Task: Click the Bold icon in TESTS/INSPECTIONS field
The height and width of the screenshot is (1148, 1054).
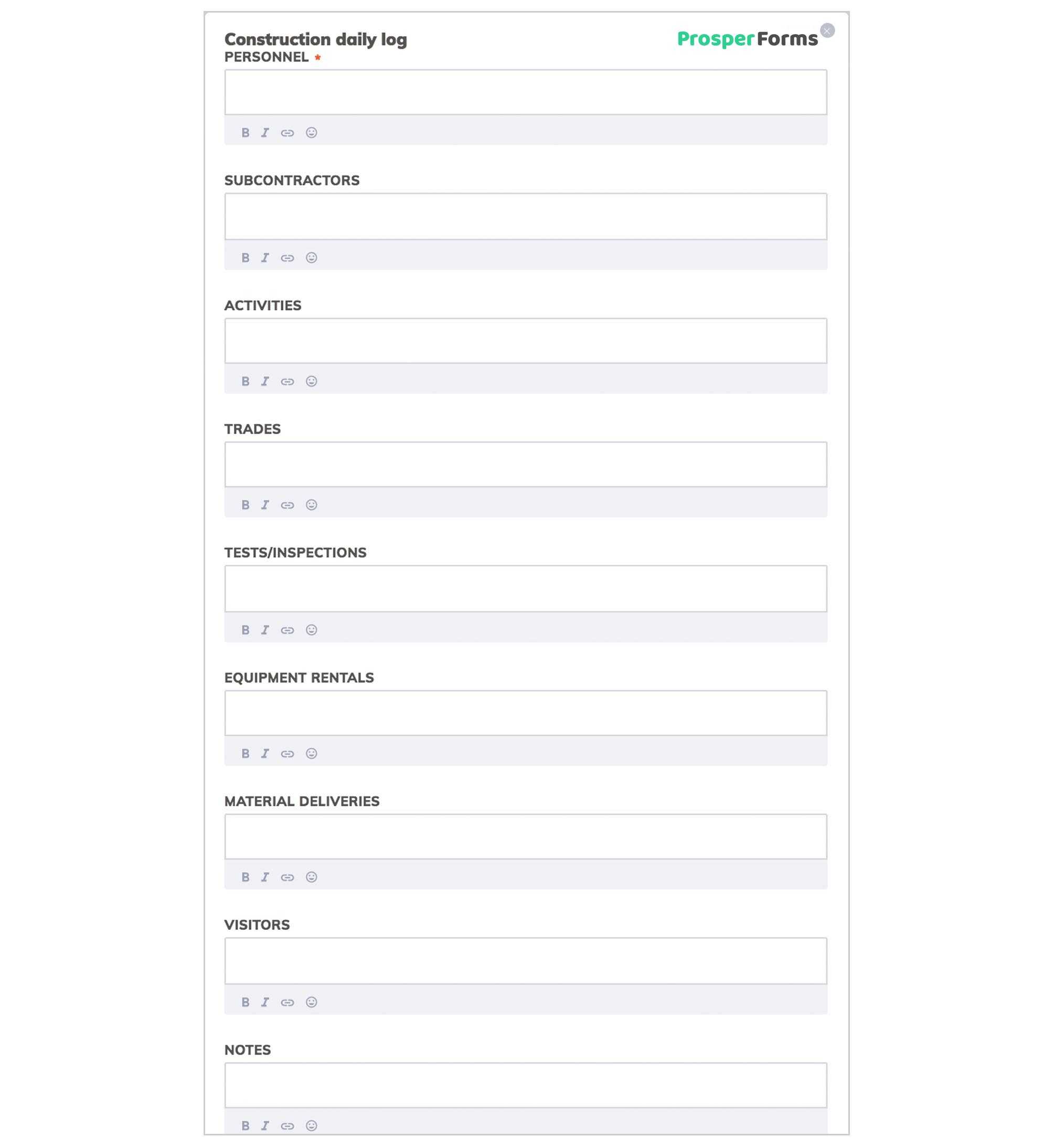Action: [x=246, y=629]
